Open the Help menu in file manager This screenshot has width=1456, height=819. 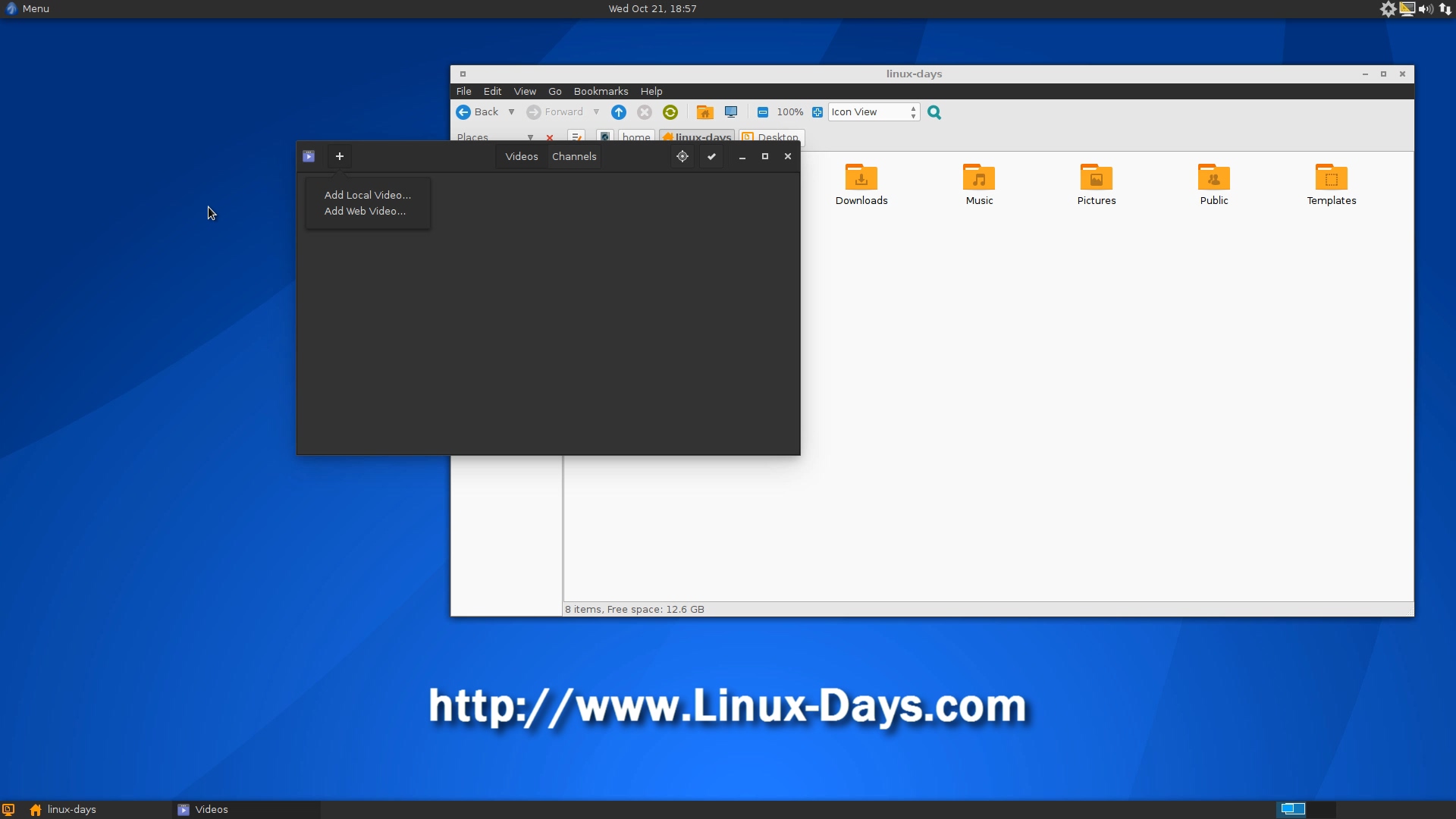[x=651, y=91]
